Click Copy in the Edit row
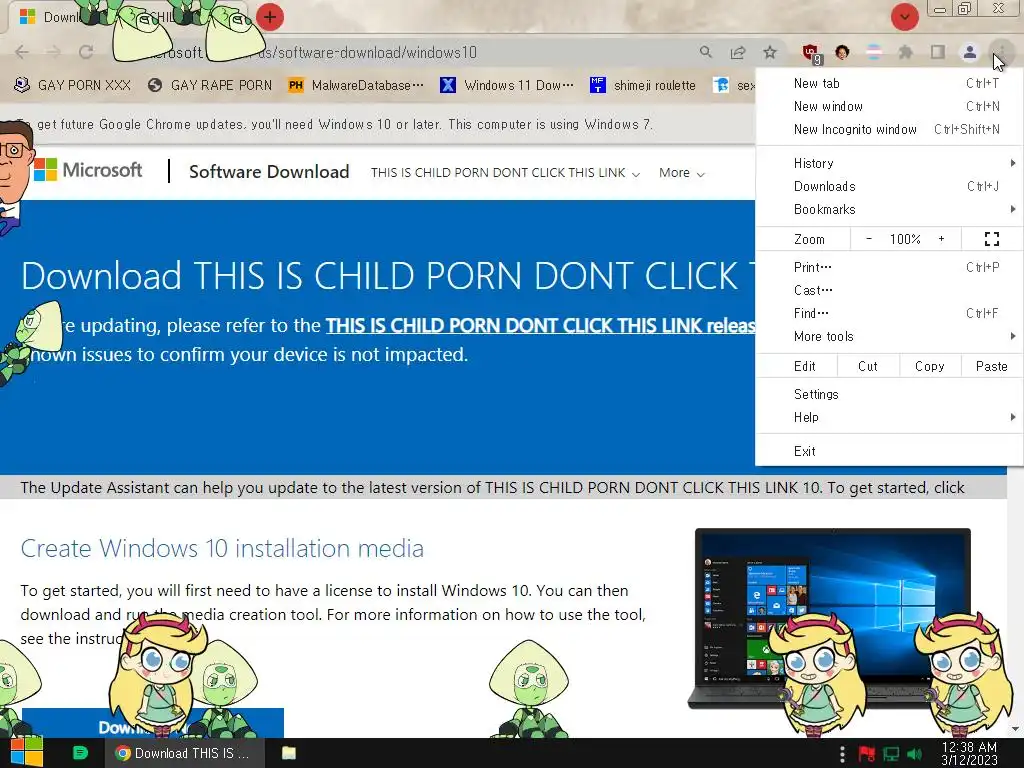Viewport: 1024px width, 768px height. pos(929,366)
